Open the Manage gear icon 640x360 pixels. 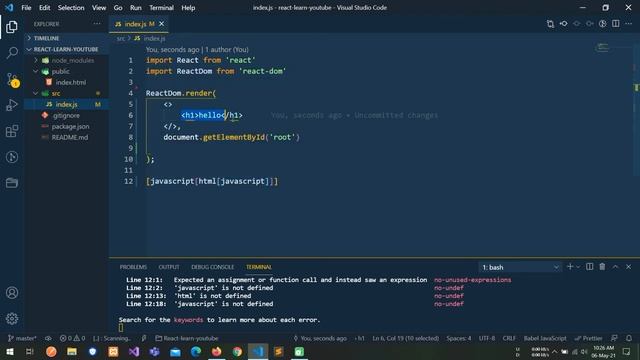pos(12,318)
